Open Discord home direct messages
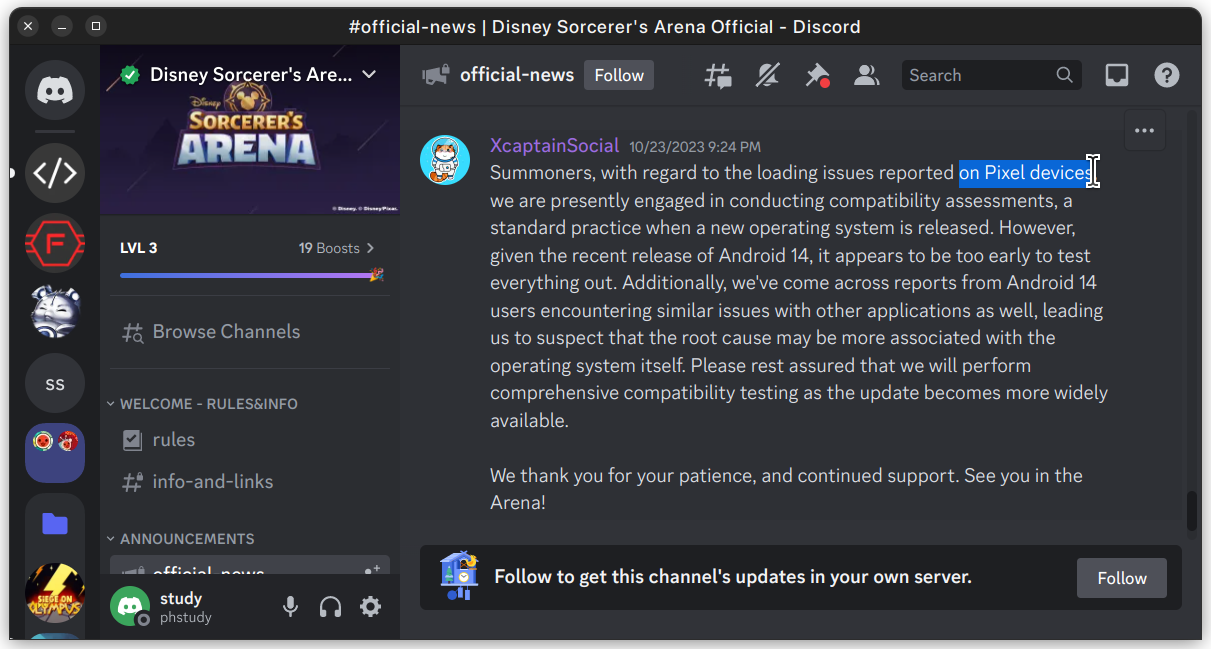 [x=55, y=90]
